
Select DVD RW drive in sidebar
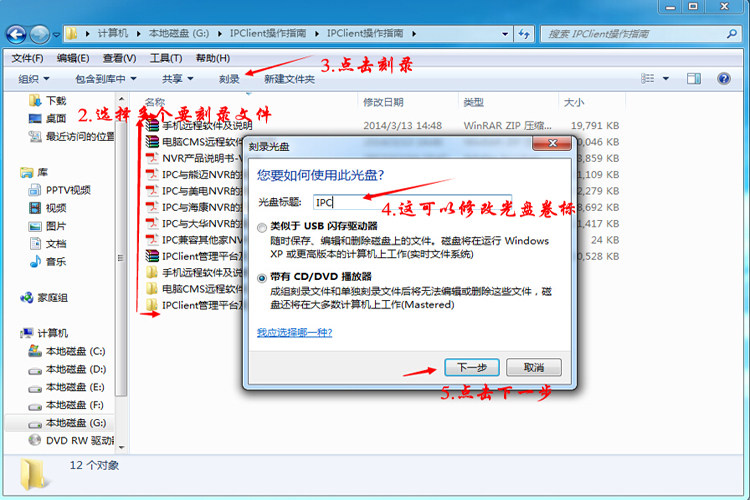coord(72,440)
